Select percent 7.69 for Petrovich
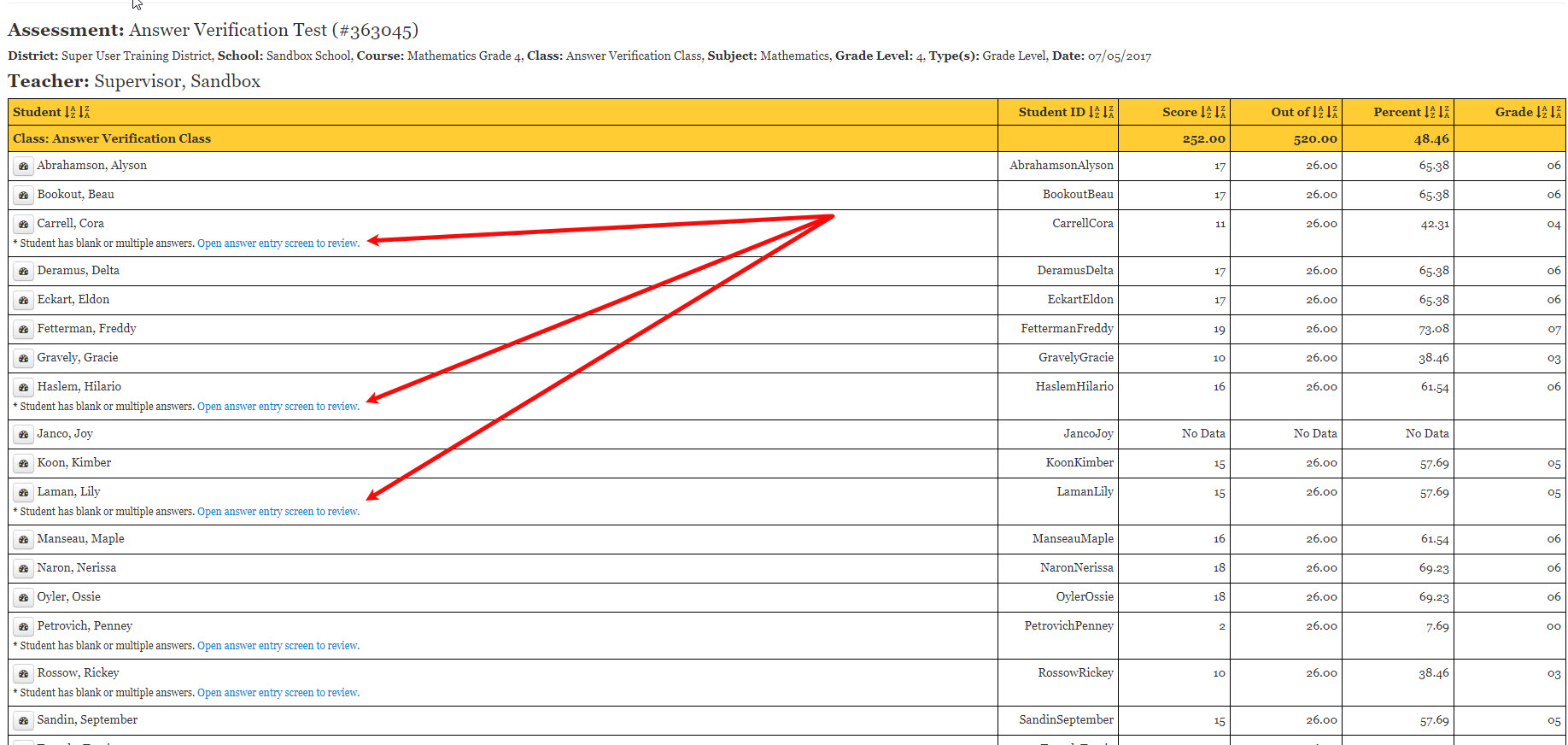 [x=1437, y=626]
